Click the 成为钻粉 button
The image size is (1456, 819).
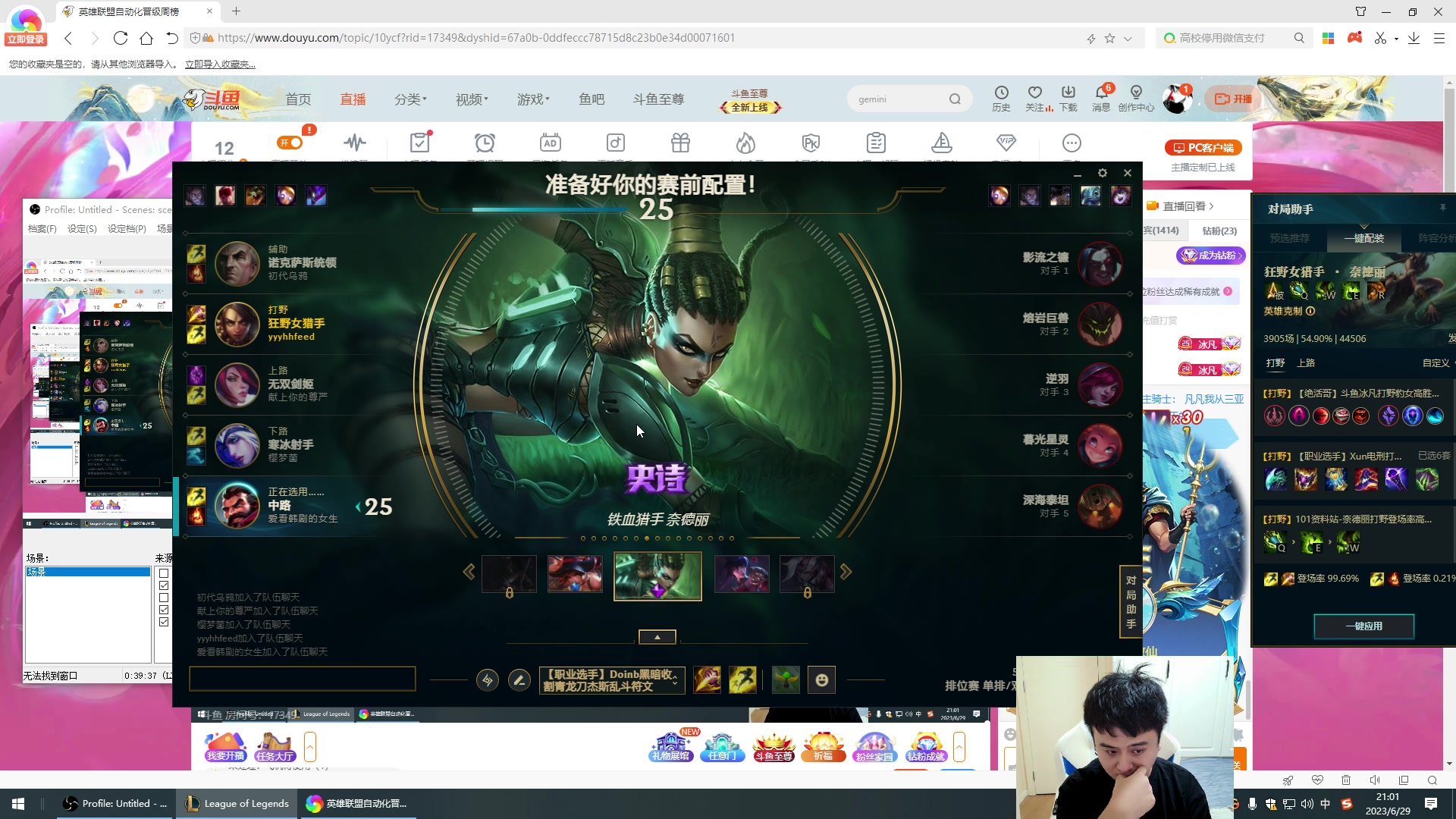1211,256
